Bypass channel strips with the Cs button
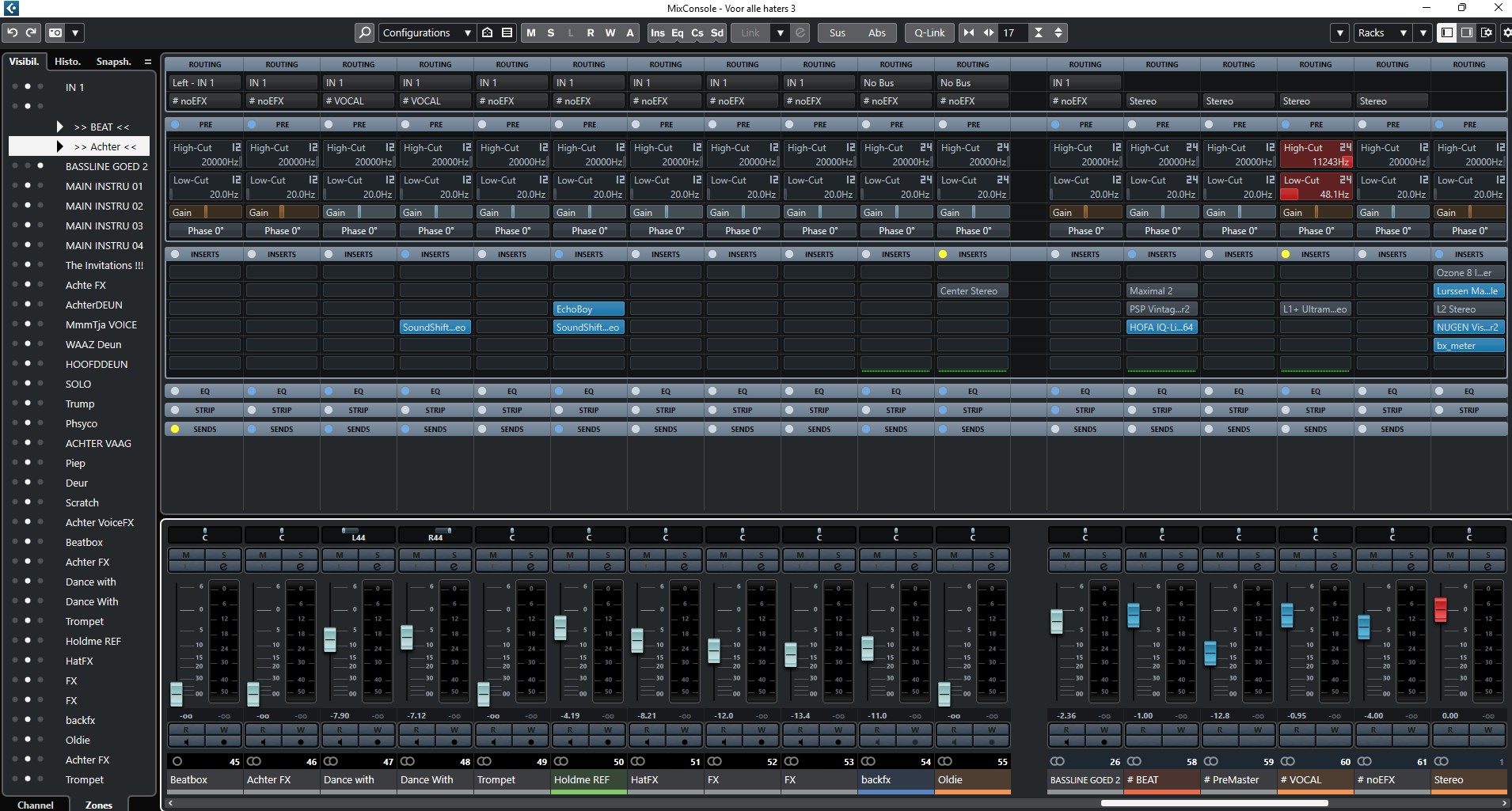The width and height of the screenshot is (1512, 811). tap(697, 32)
